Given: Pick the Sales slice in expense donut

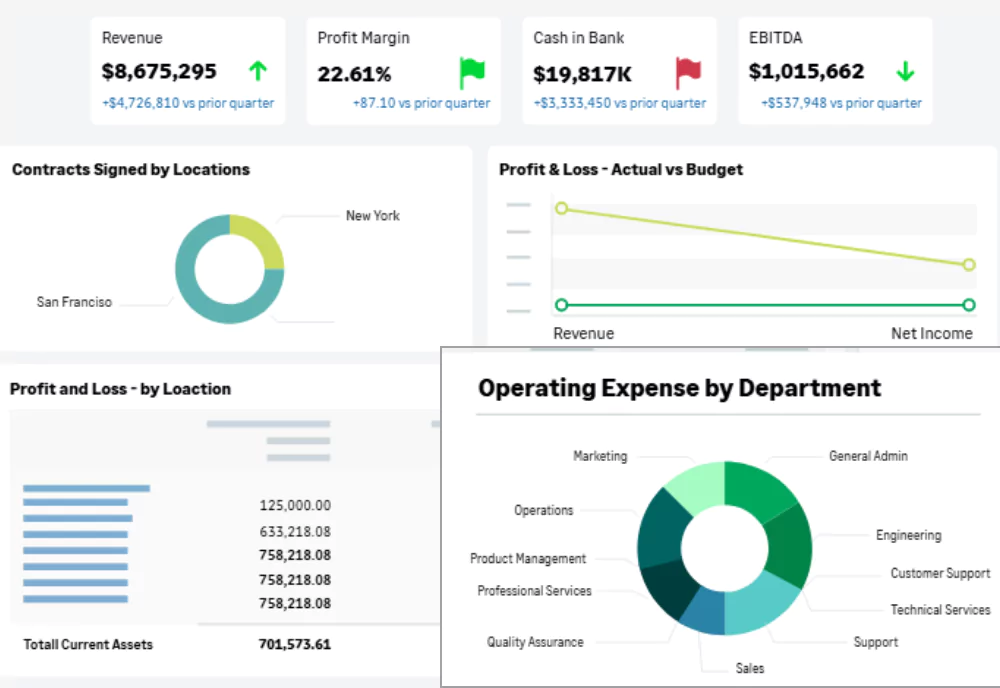Looking at the screenshot, I should point(703,612).
